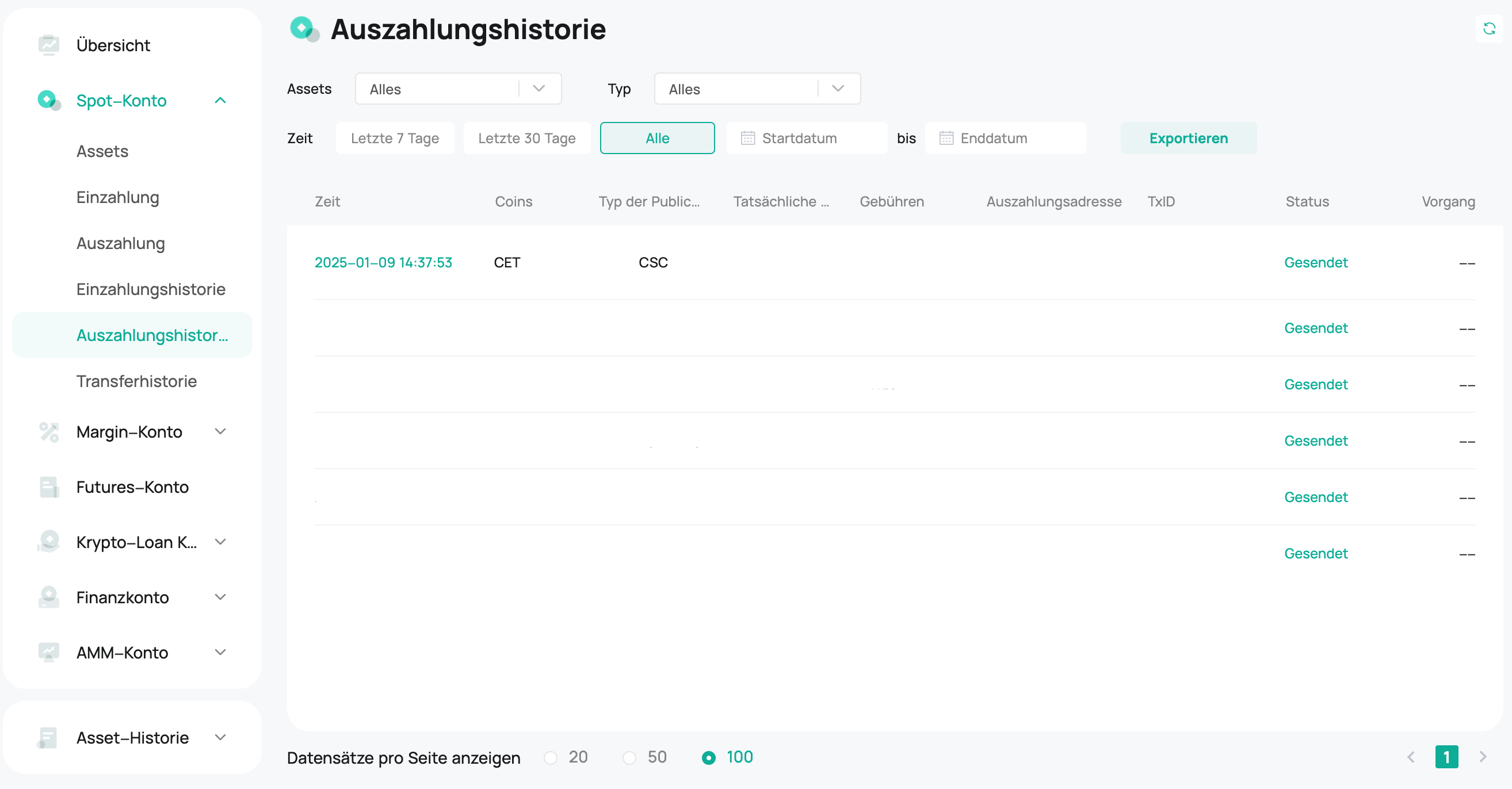Click the Coins column header
The image size is (1512, 789).
pyautogui.click(x=513, y=201)
